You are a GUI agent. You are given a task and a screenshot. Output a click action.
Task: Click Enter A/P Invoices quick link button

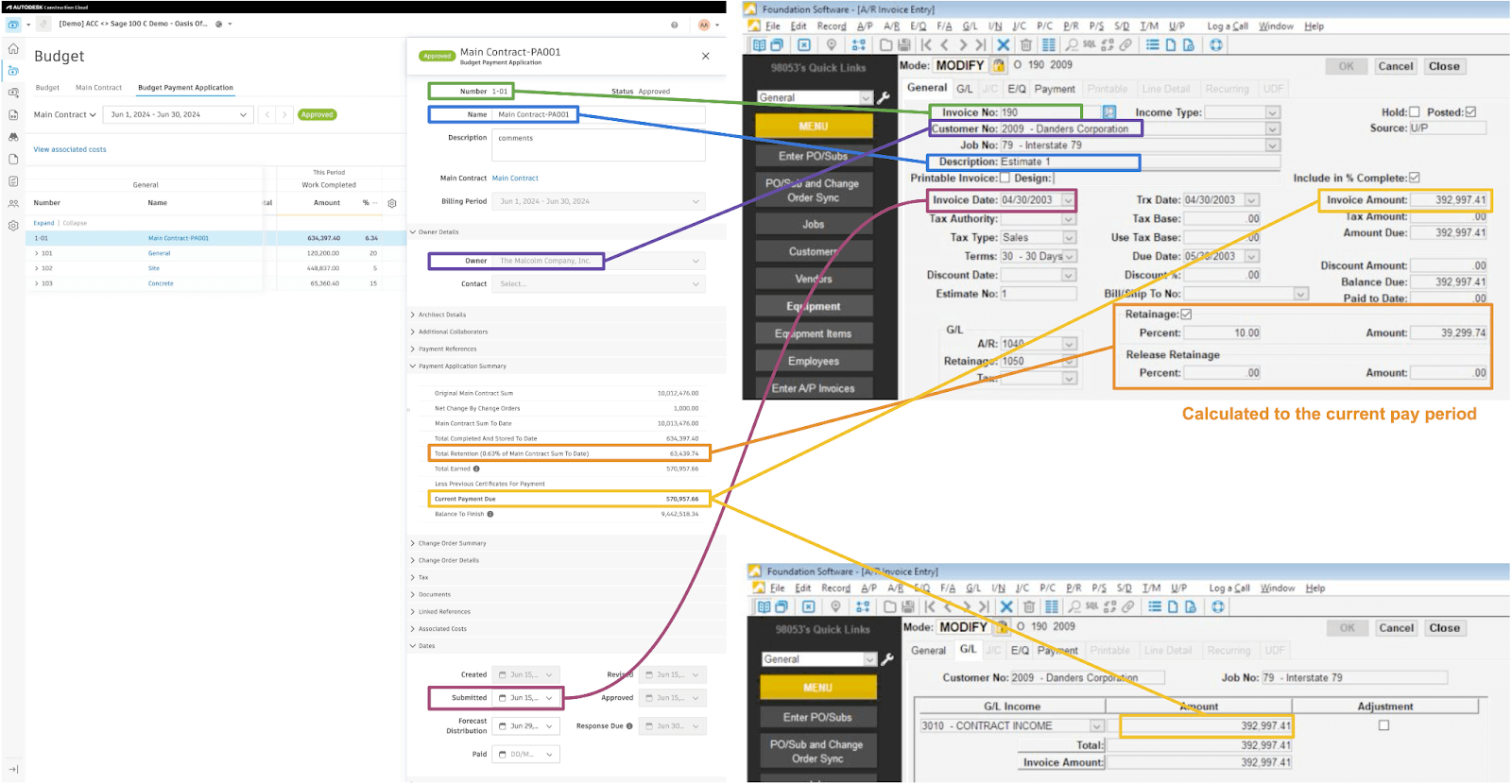(814, 388)
